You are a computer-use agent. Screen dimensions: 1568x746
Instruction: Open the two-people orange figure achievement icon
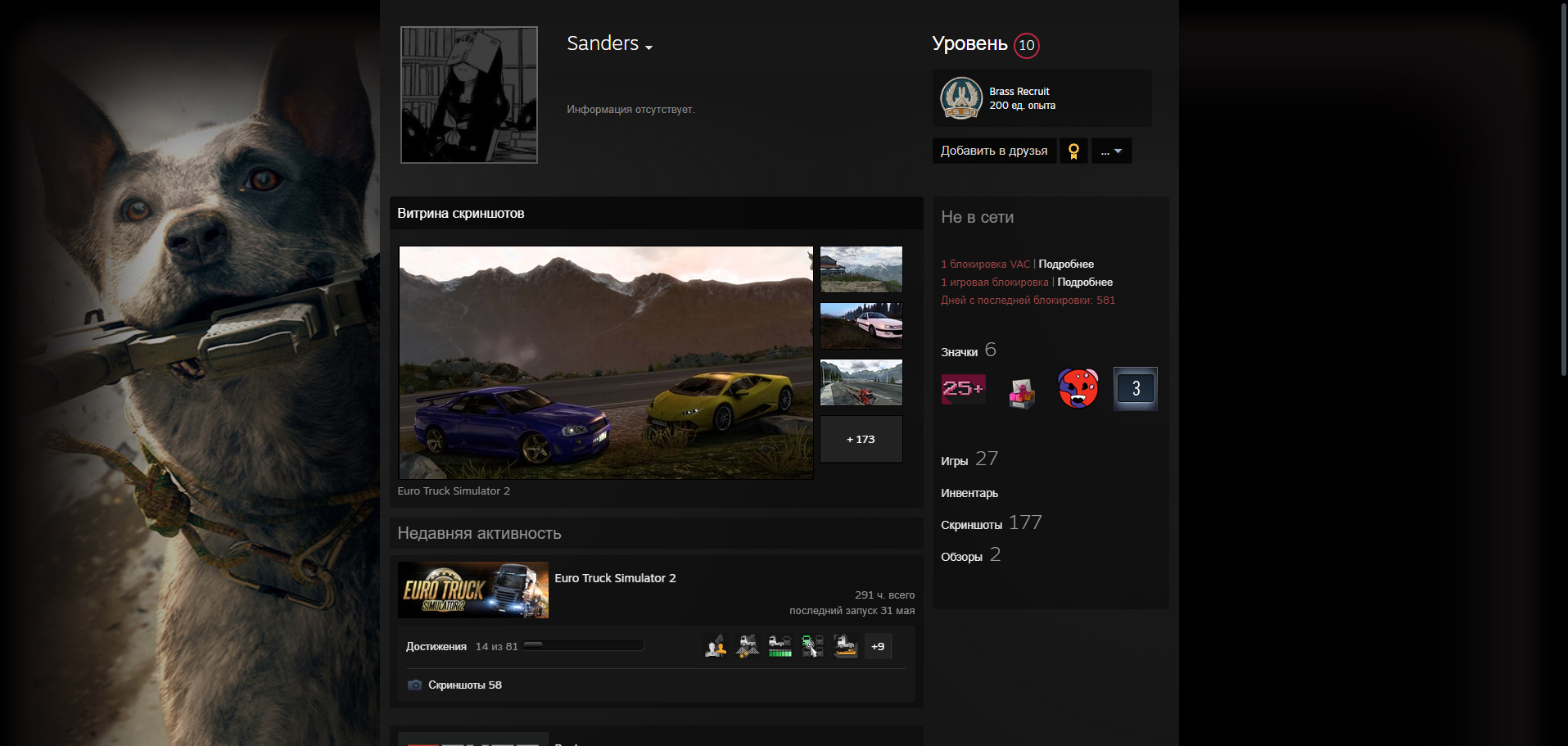point(716,646)
